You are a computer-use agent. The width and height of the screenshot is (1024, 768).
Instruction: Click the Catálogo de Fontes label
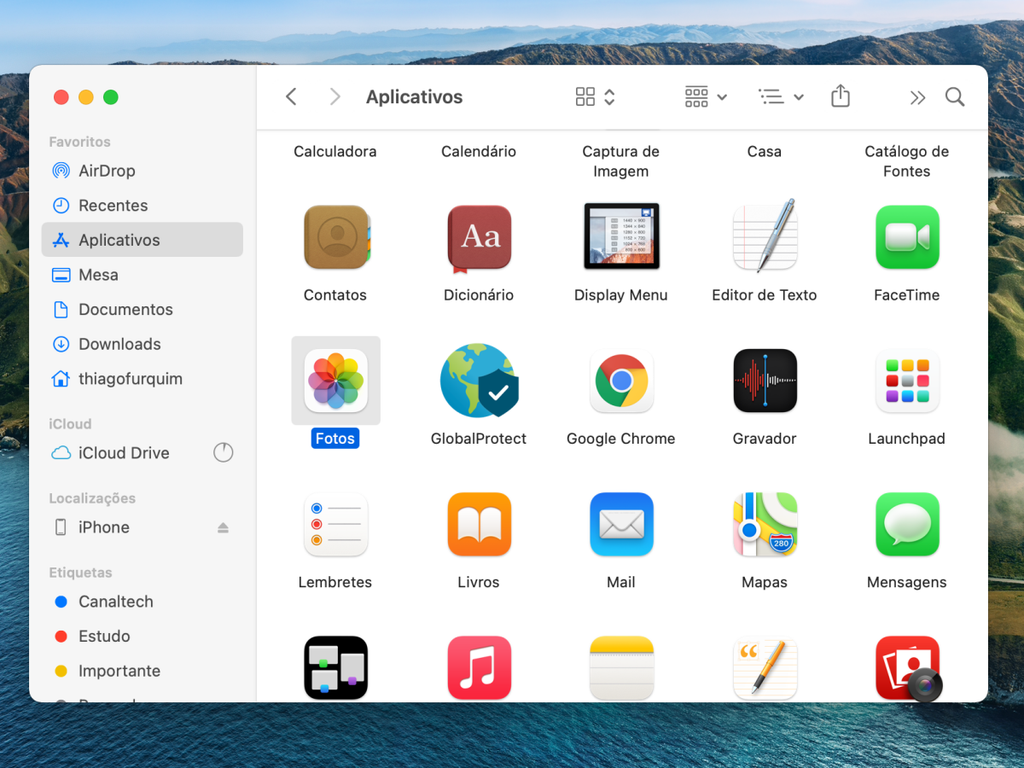[906, 161]
